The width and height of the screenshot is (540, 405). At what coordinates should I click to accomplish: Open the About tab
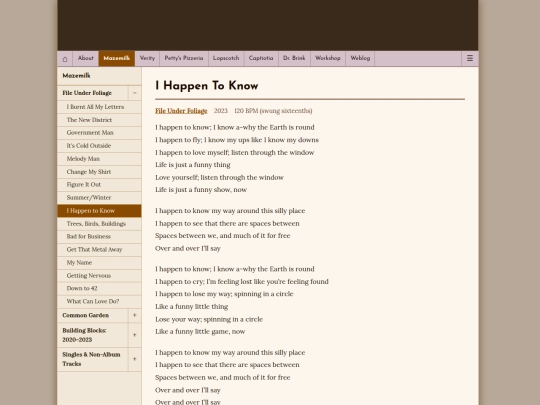[x=85, y=59]
